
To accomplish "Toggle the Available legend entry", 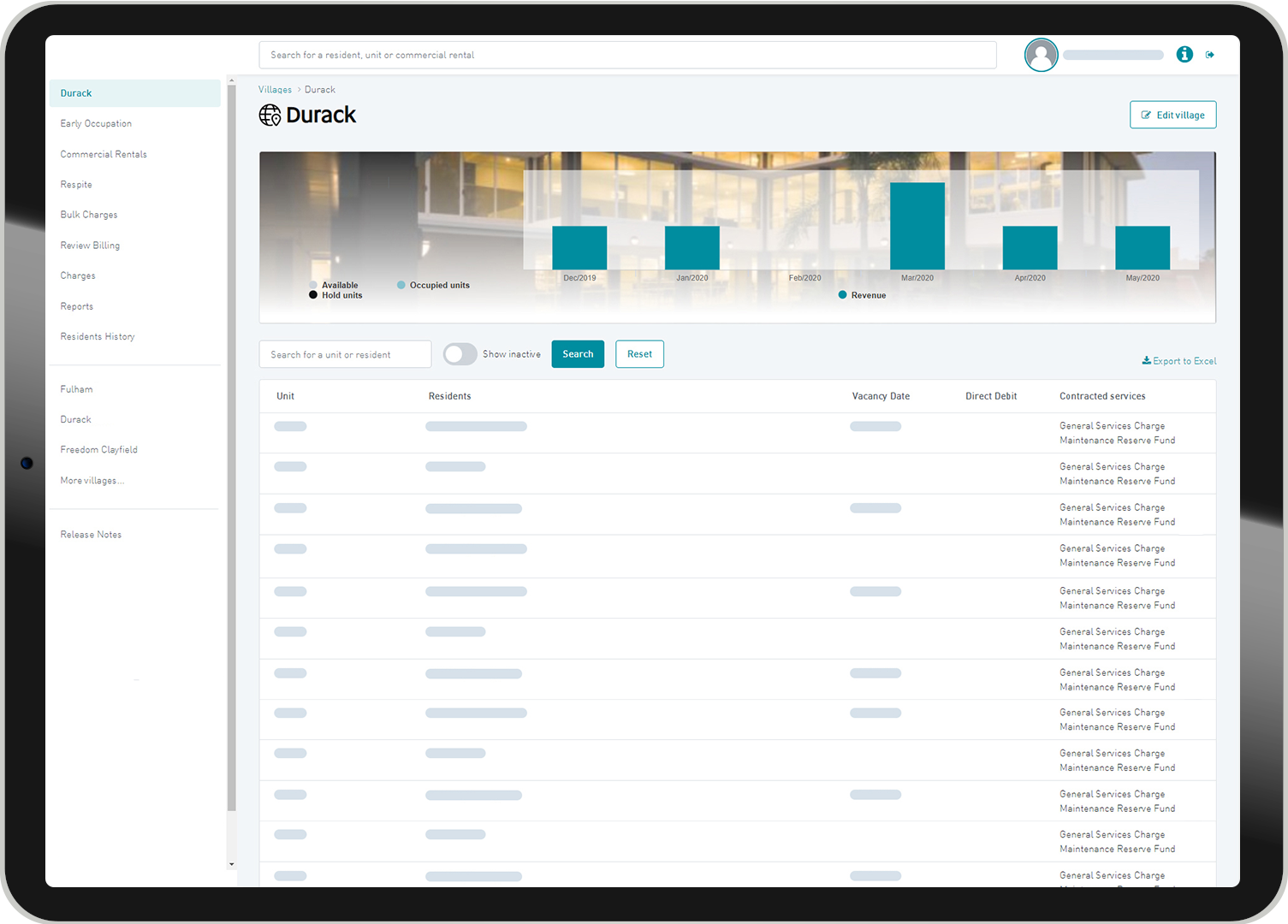I will (x=334, y=285).
